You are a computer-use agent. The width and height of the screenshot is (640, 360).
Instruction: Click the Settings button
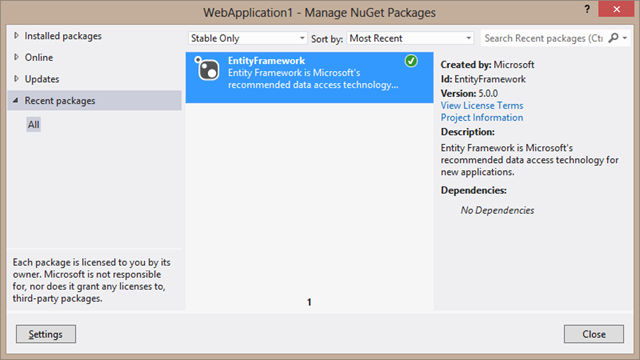point(46,334)
